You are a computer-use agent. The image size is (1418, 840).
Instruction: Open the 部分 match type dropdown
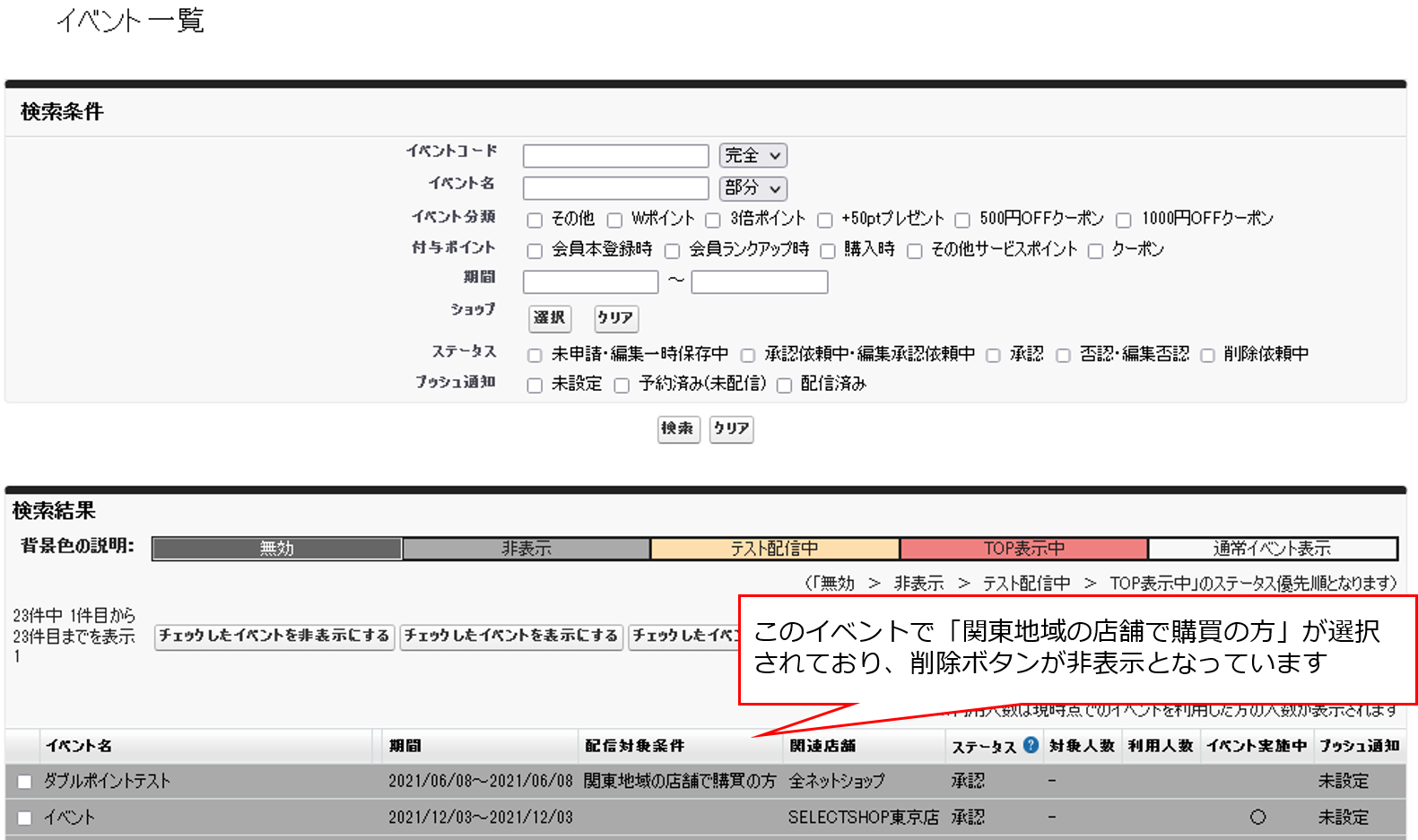pyautogui.click(x=752, y=188)
